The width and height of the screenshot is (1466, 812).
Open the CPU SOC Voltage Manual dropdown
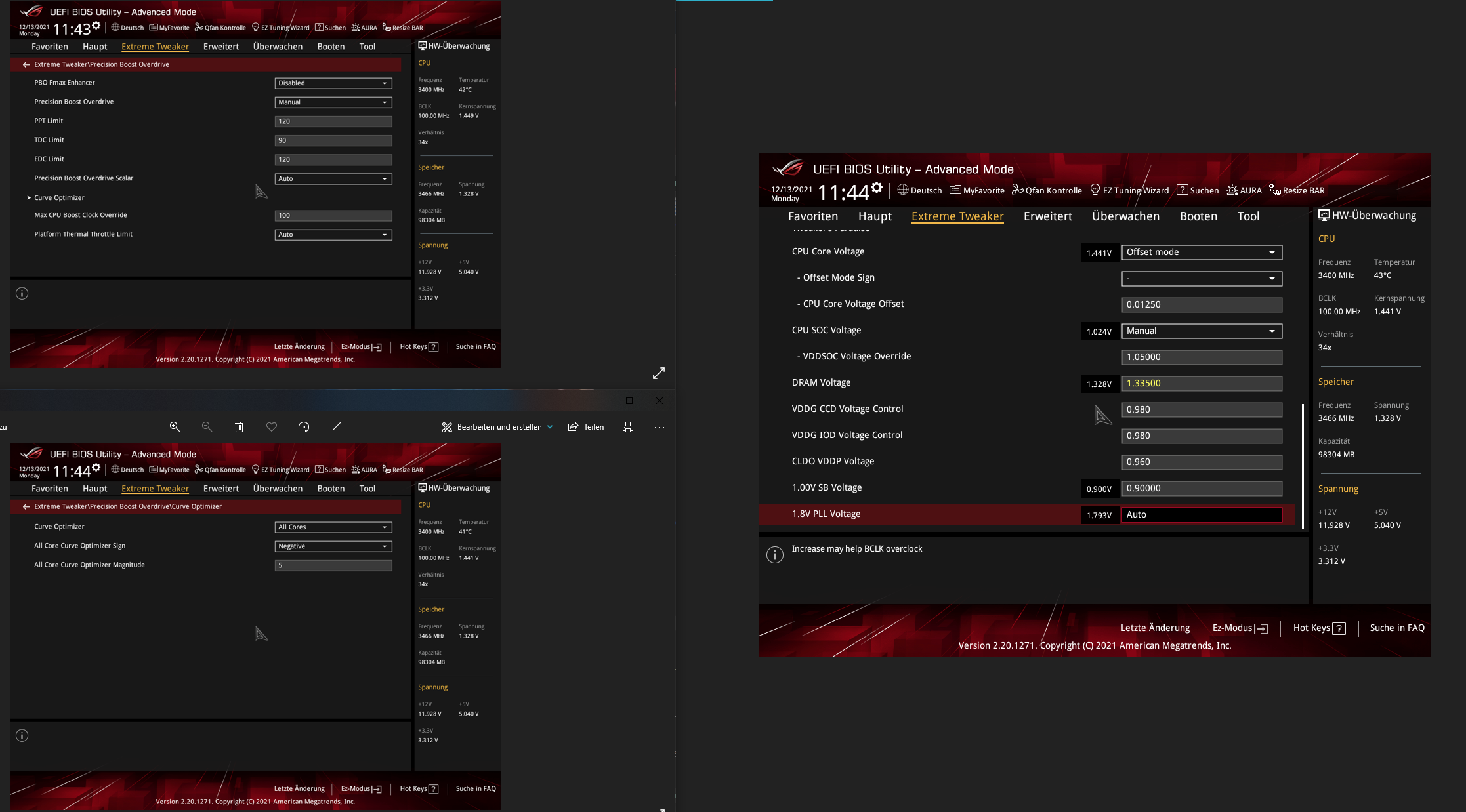pyautogui.click(x=1201, y=331)
